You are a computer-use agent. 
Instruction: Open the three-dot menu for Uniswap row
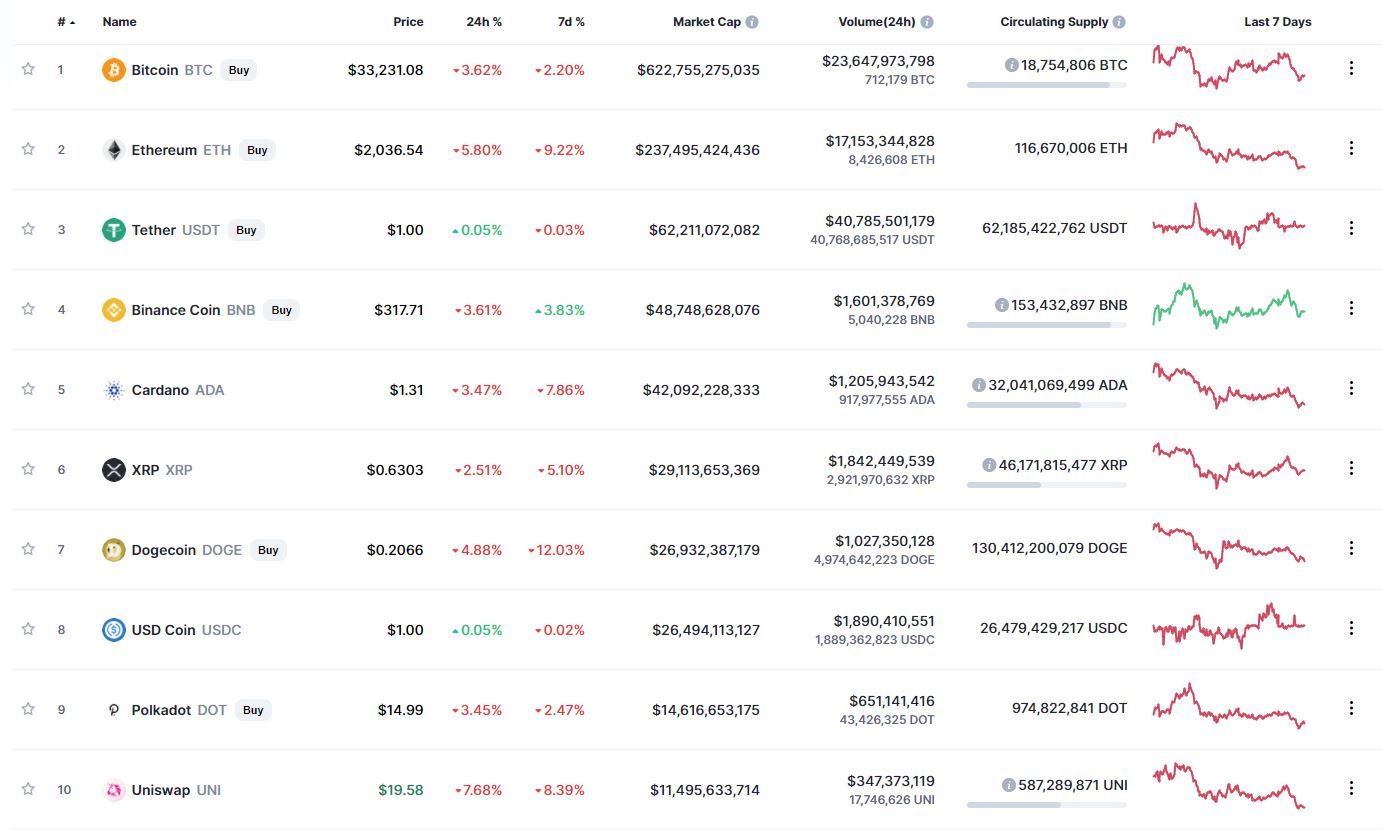[x=1351, y=788]
